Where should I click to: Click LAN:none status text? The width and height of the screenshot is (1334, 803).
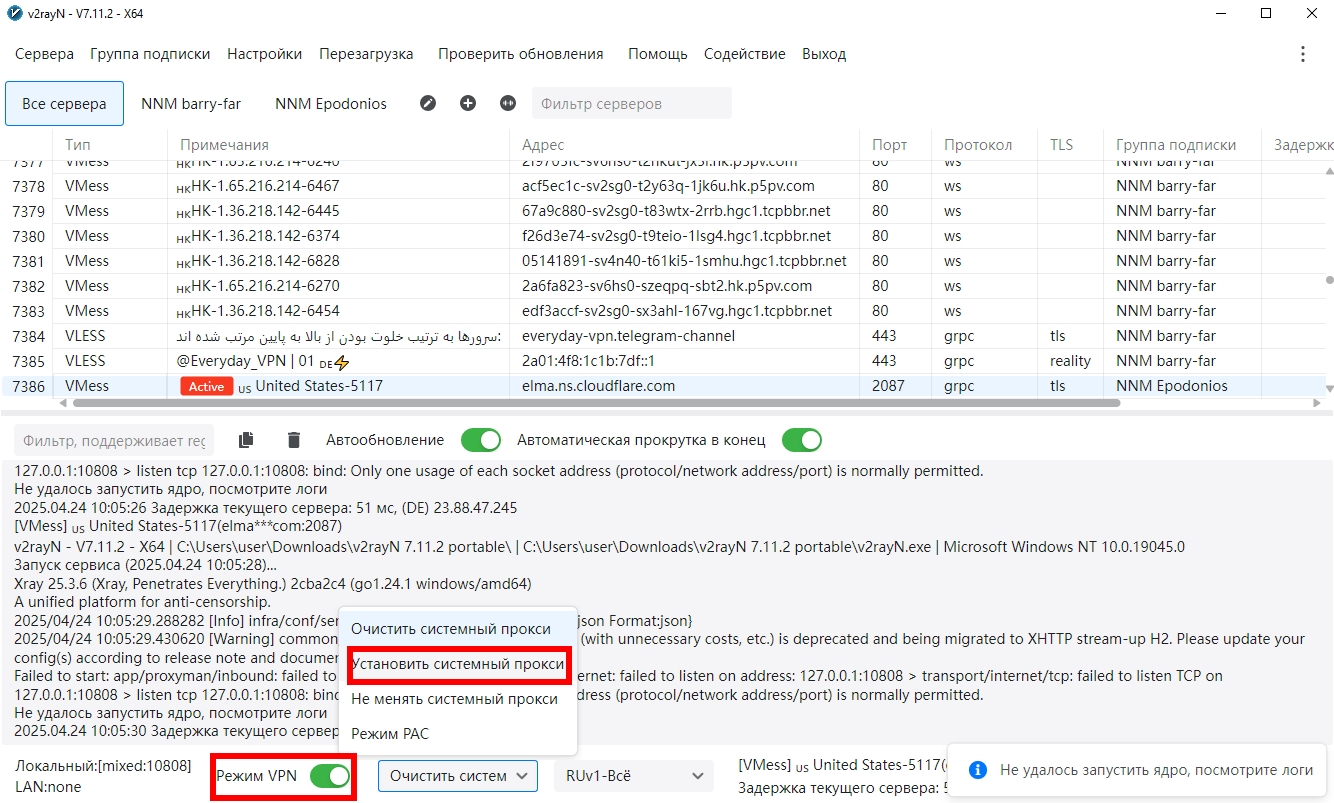(48, 787)
